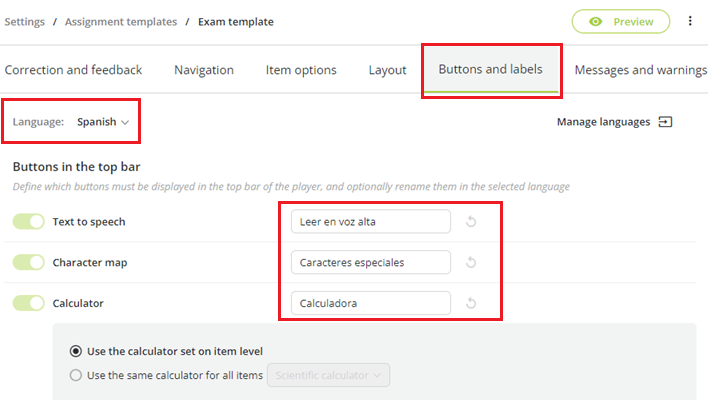708x400 pixels.
Task: Reset the Text to speech label
Action: 471,222
